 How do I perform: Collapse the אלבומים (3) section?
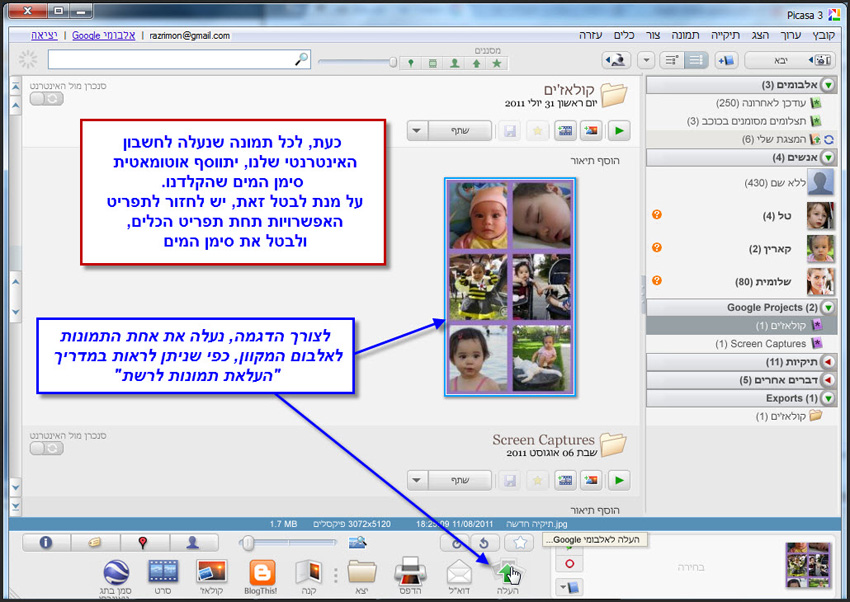pos(828,85)
